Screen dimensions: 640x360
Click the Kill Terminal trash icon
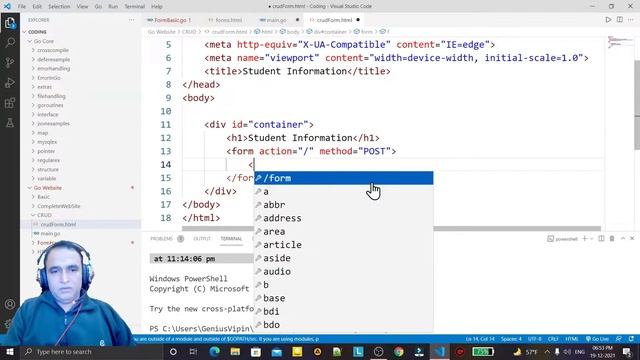coord(612,238)
